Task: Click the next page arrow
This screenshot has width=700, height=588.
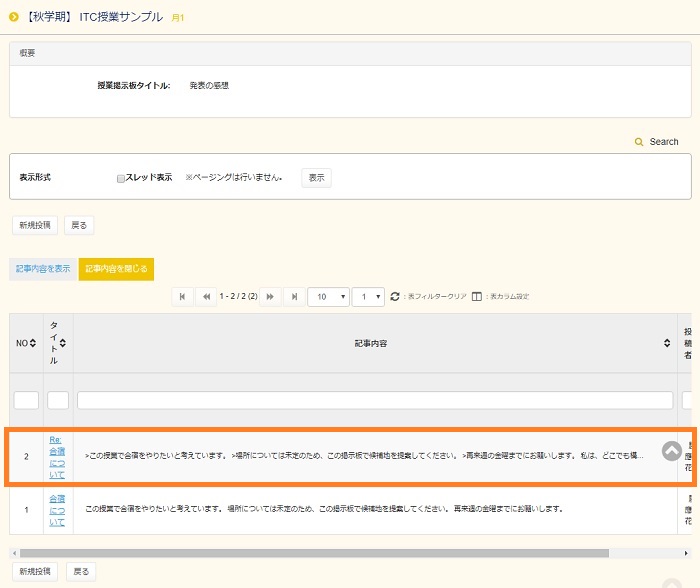Action: point(270,297)
